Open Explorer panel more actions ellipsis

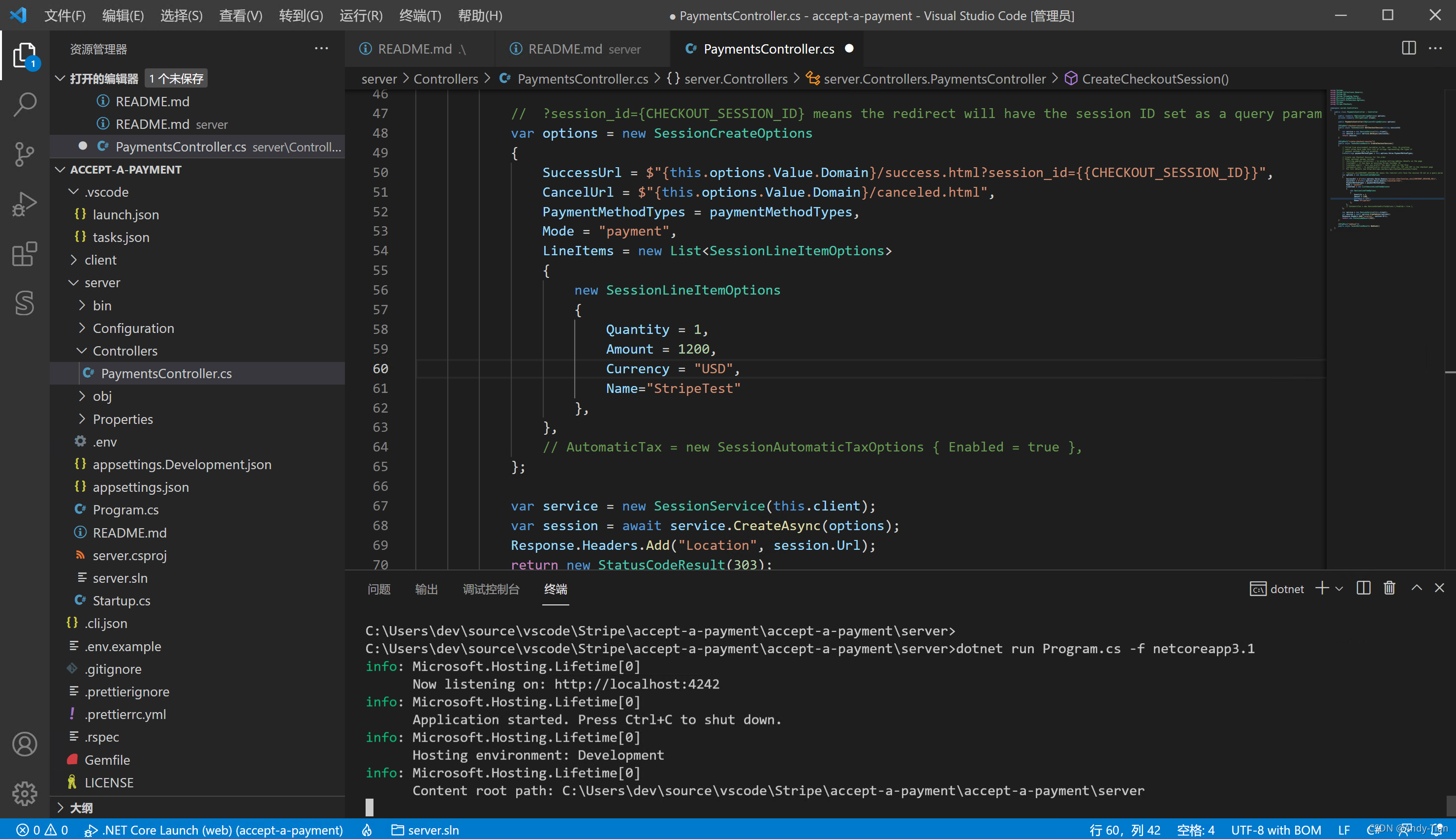(322, 49)
